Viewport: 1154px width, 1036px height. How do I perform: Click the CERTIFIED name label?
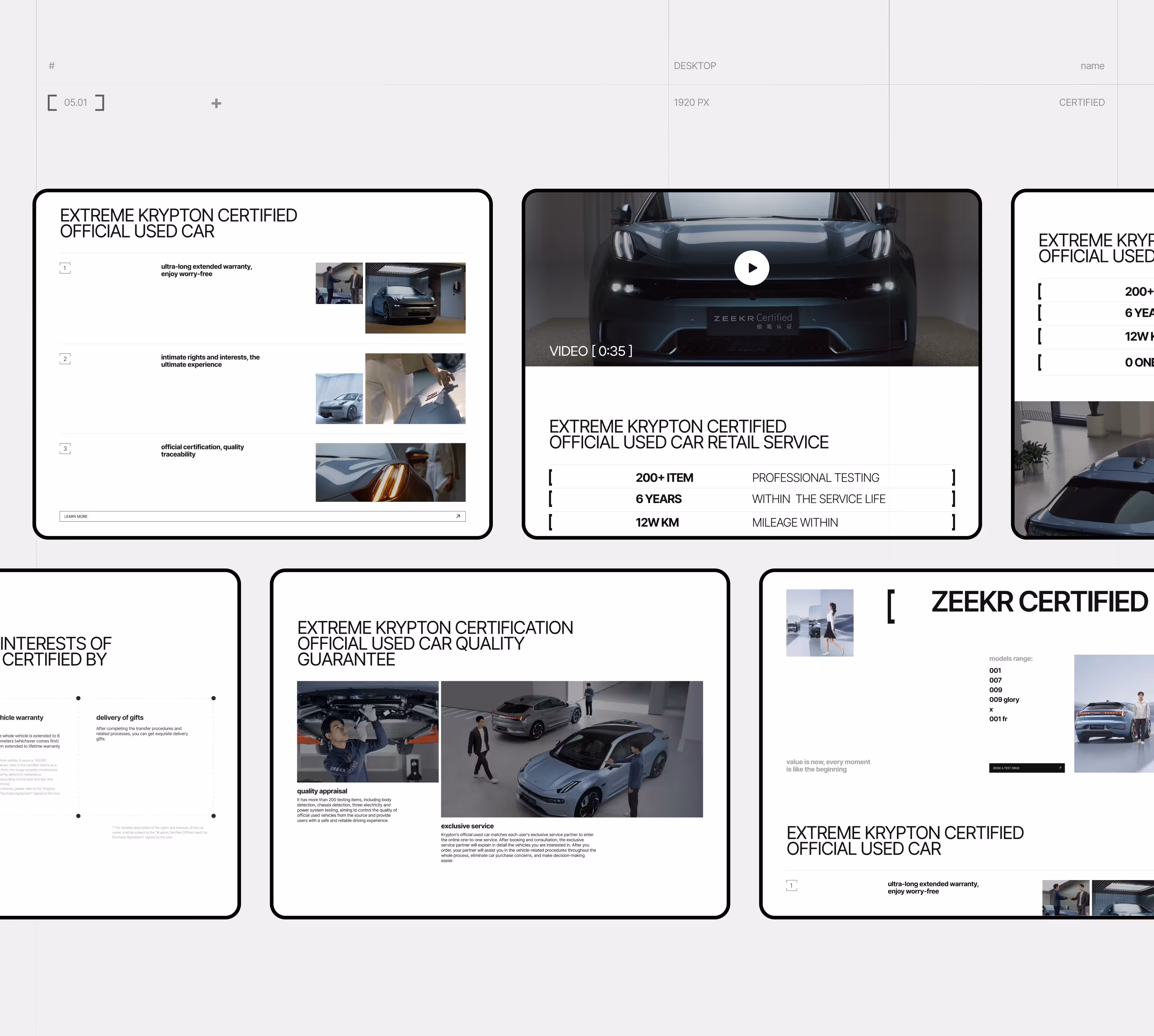1081,102
